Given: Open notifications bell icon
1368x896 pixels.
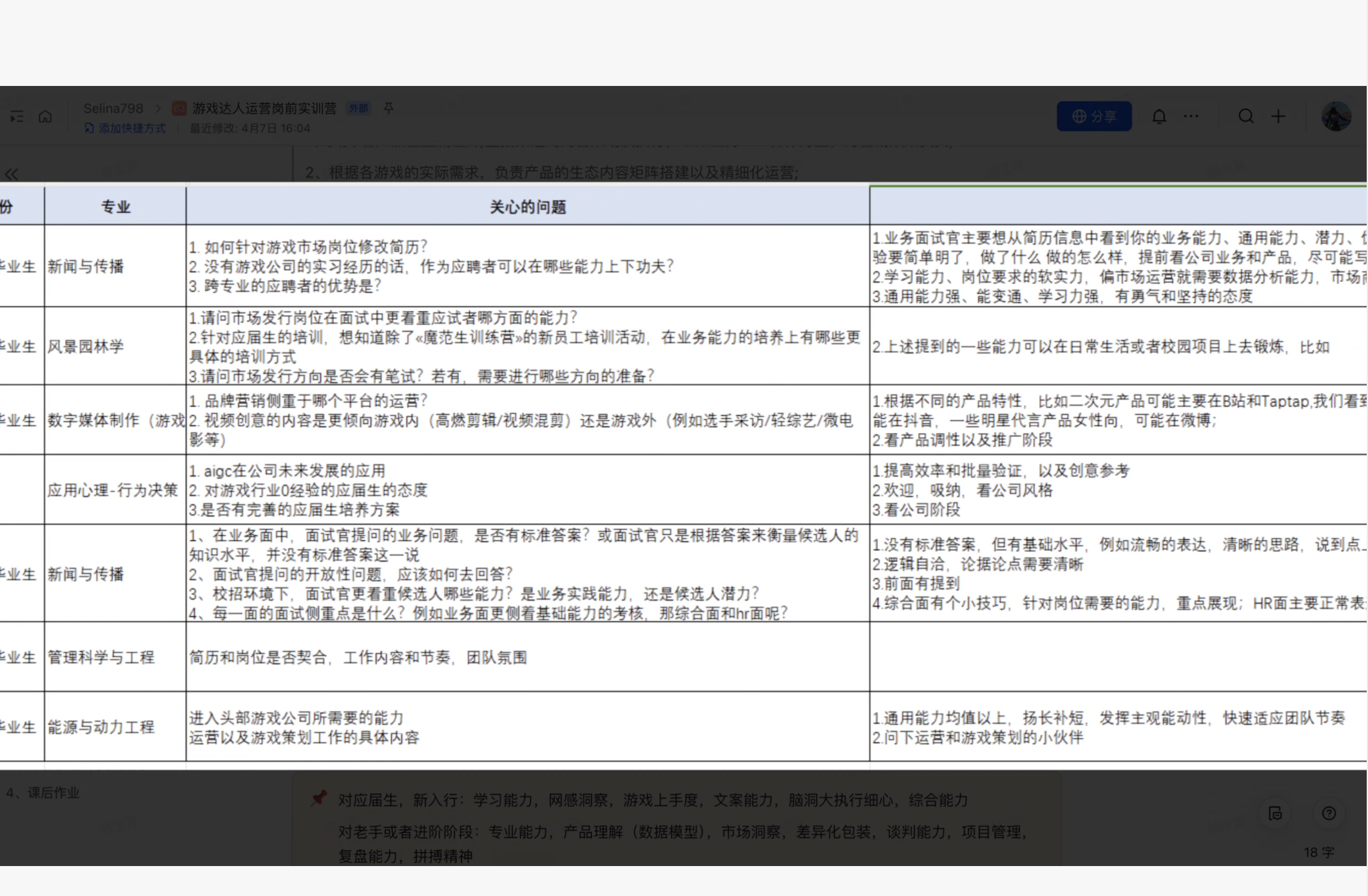Looking at the screenshot, I should [1158, 117].
